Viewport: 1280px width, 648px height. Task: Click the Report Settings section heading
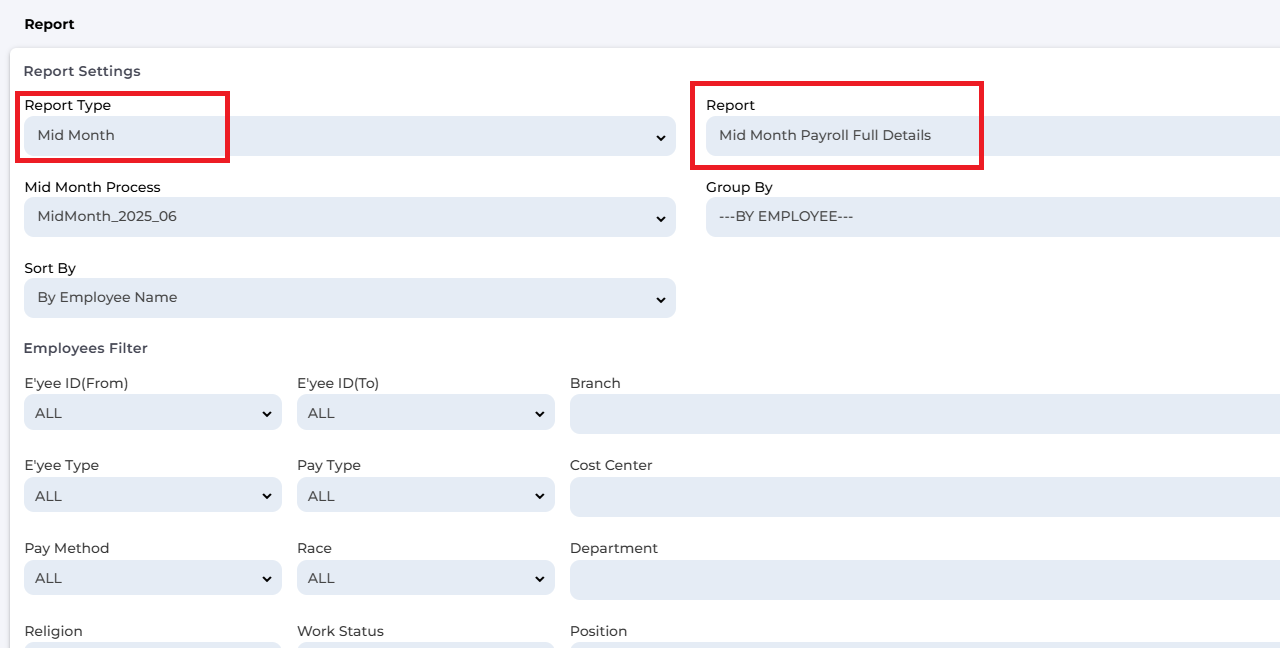(x=82, y=71)
